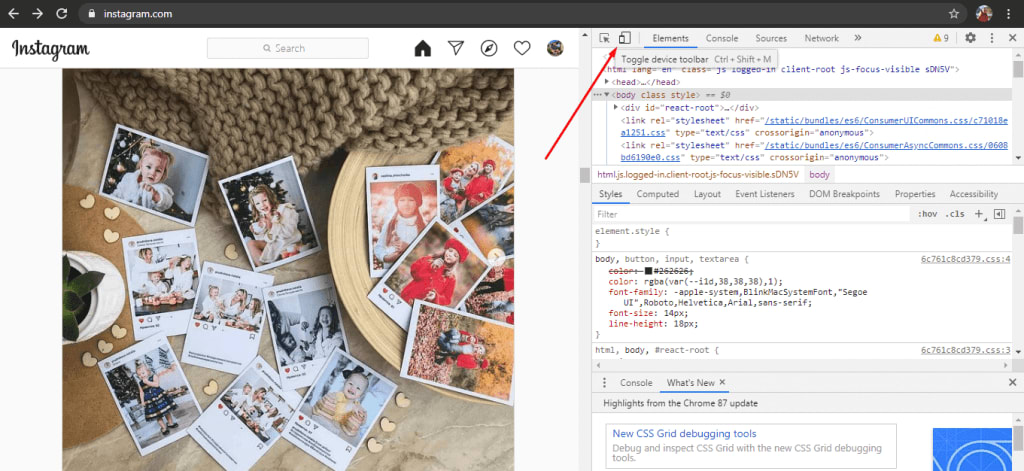Go to Instagram Home feed icon

tap(423, 48)
